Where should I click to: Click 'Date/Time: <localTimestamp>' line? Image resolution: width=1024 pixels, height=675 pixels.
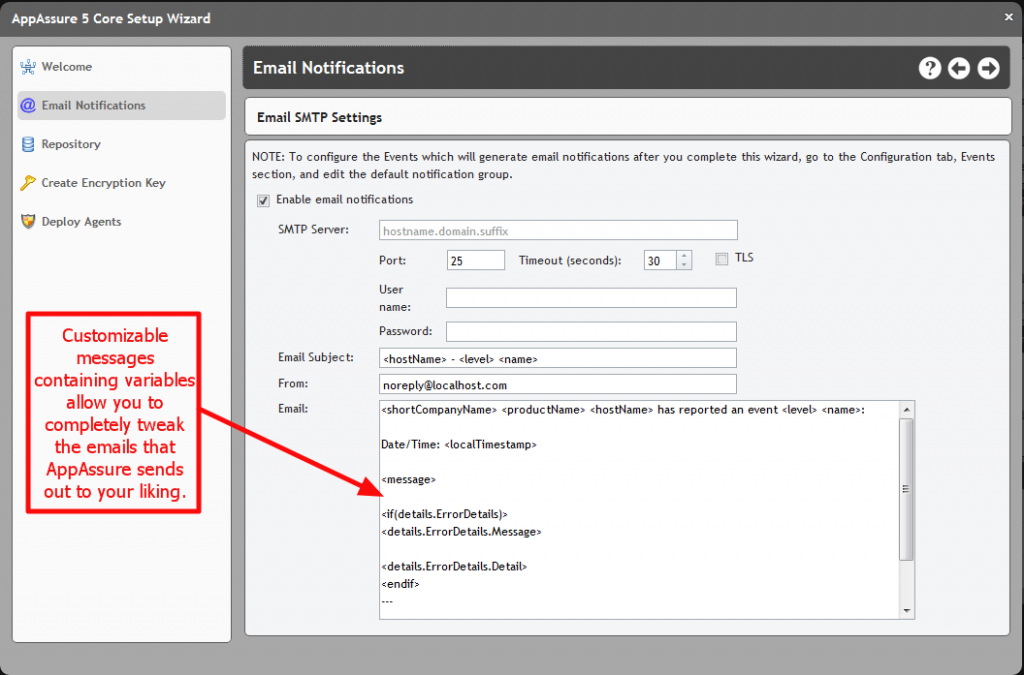(x=458, y=445)
